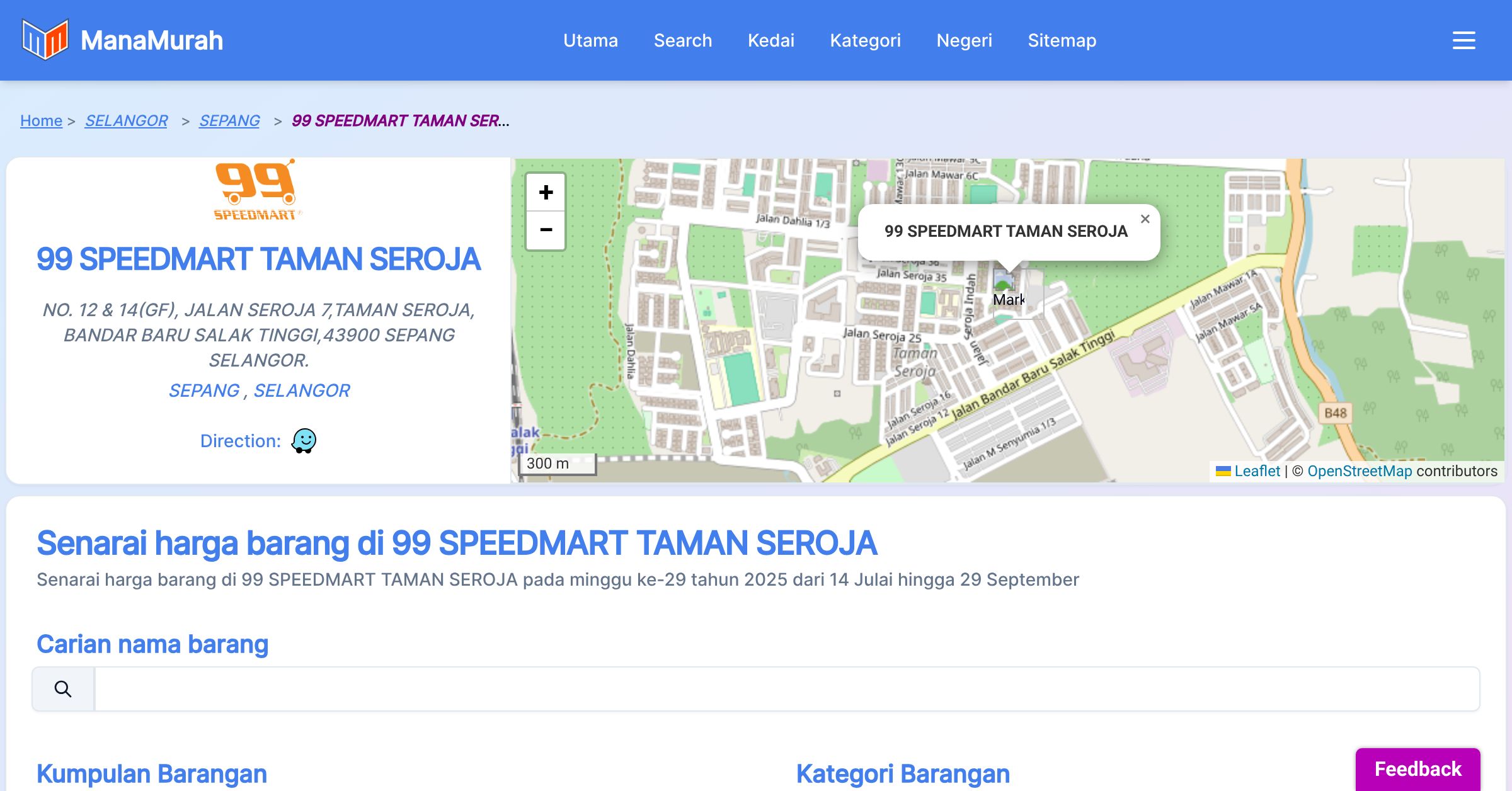Viewport: 1512px width, 791px height.
Task: Open the Utama menu item
Action: coord(590,40)
